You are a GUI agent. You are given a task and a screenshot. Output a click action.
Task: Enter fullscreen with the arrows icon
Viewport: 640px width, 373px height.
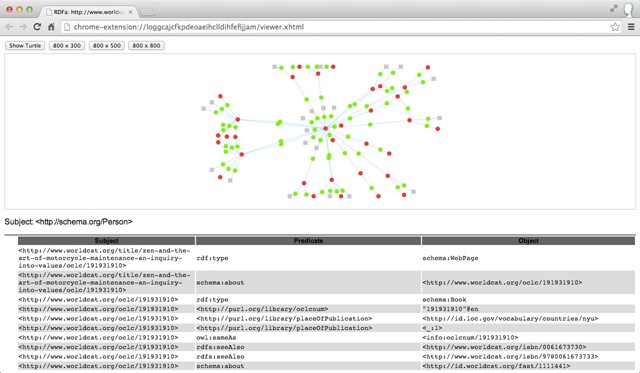tap(614, 9)
